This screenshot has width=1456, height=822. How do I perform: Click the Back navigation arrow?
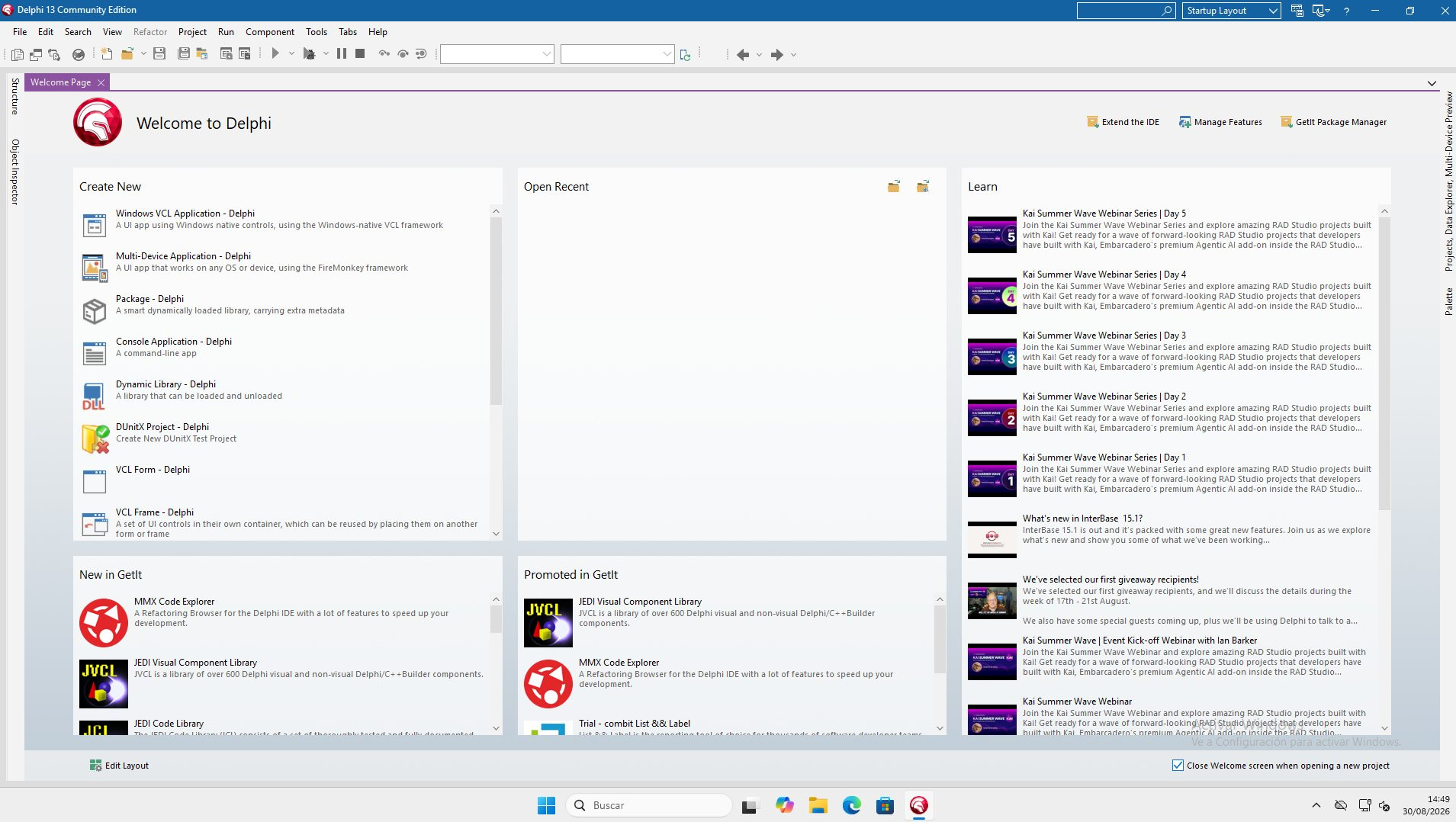coord(743,55)
